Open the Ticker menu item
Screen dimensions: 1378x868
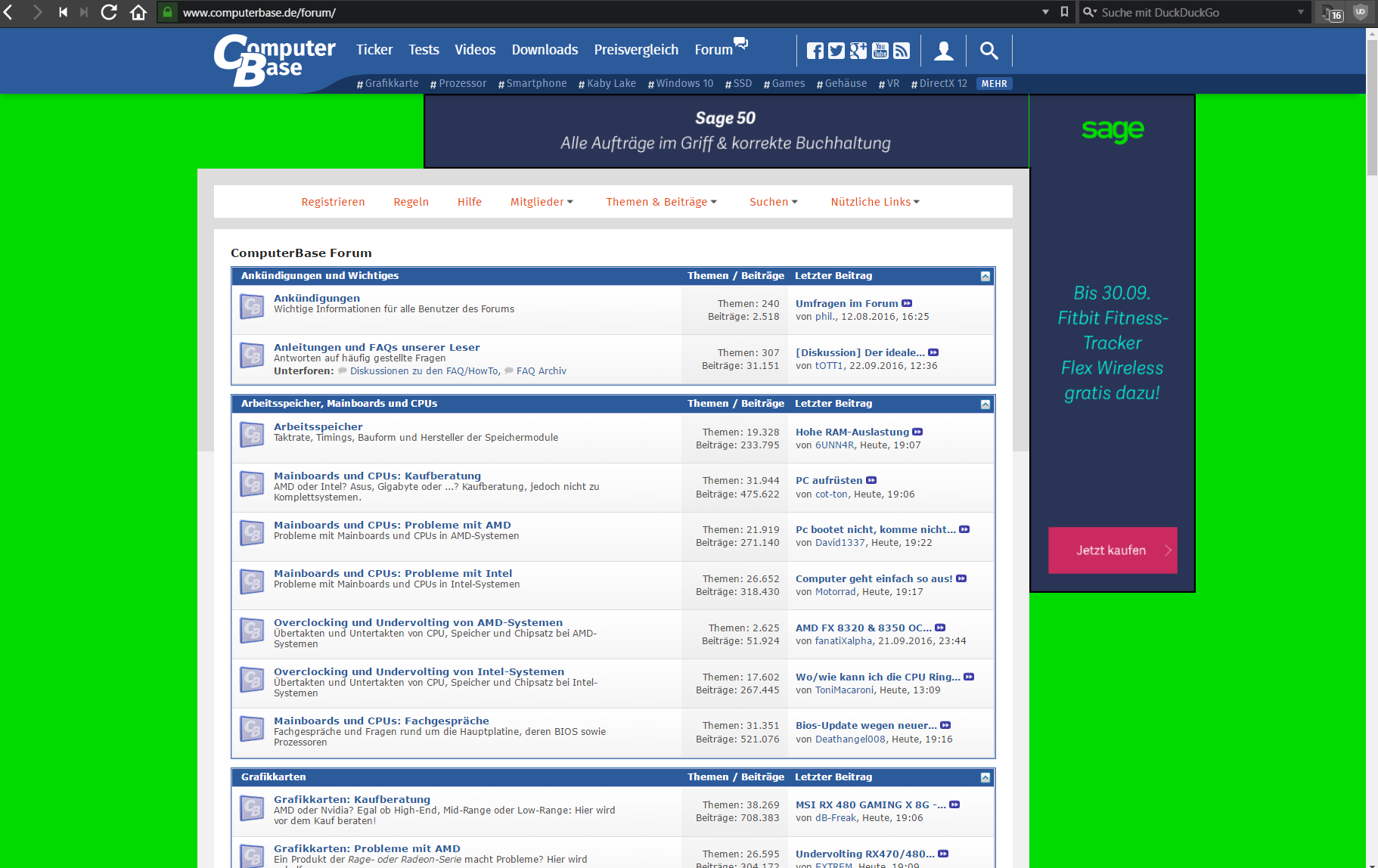374,50
